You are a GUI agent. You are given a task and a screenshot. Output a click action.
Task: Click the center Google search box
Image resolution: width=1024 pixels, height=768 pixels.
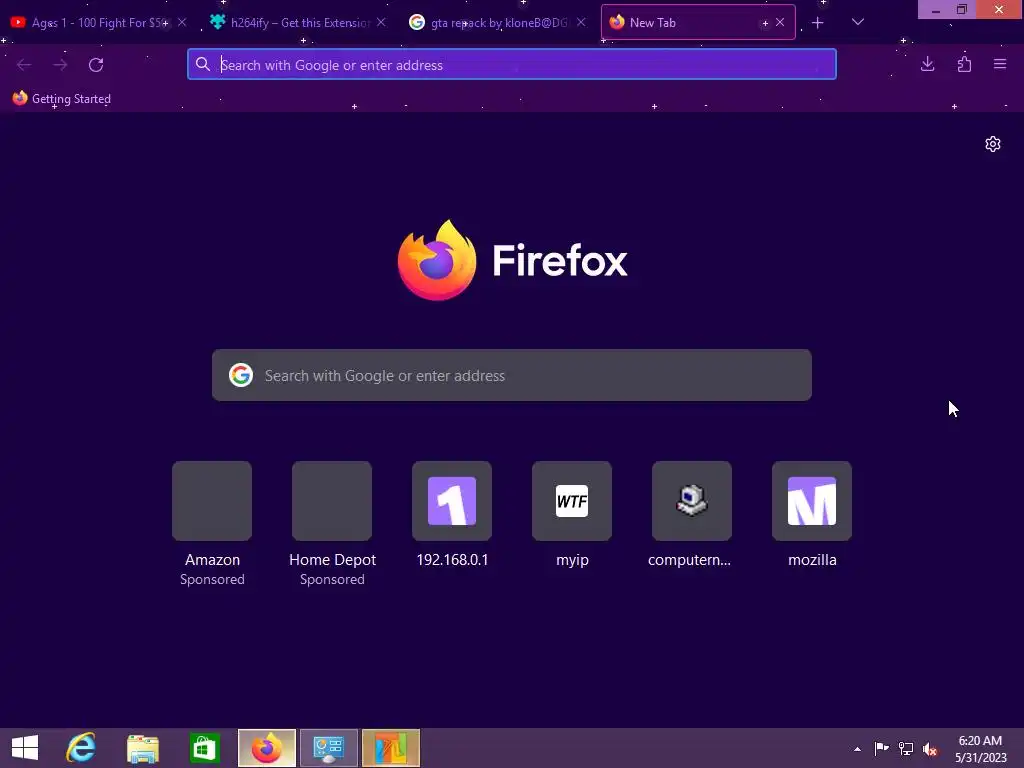tap(512, 376)
